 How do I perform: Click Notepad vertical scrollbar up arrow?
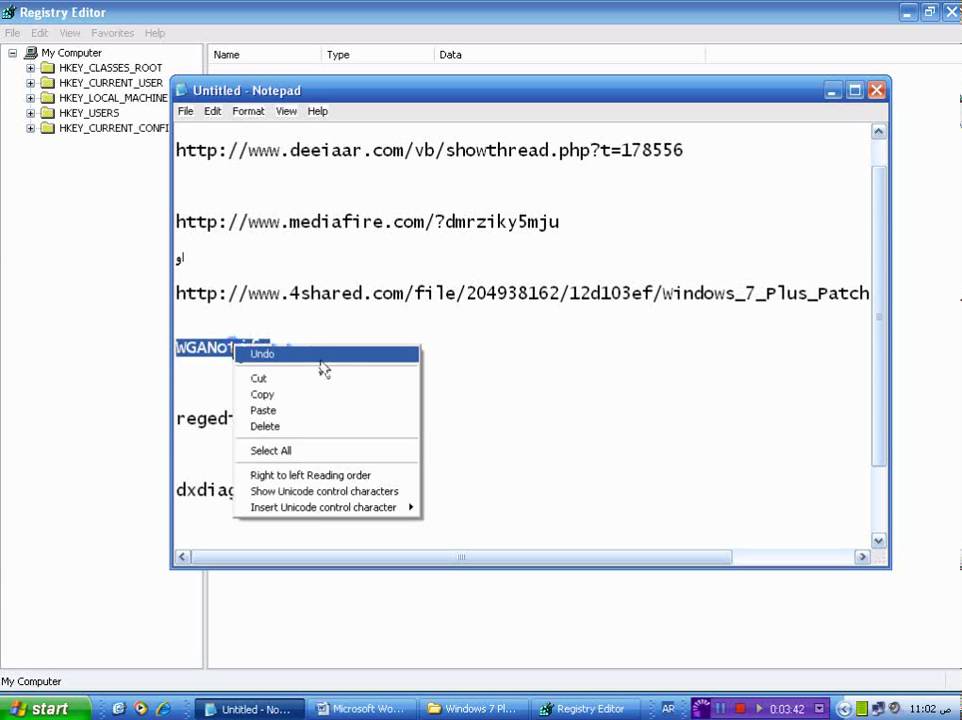pyautogui.click(x=879, y=131)
